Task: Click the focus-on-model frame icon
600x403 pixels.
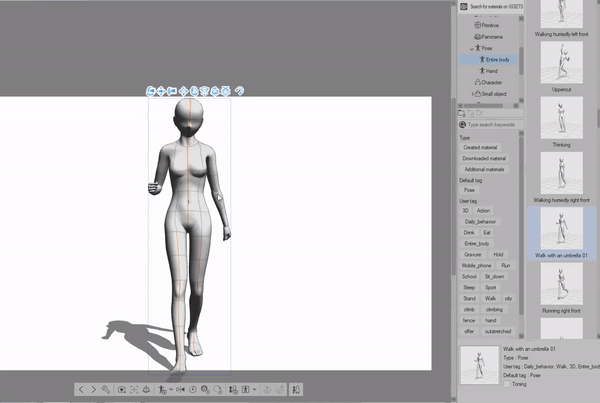Action: click(134, 390)
